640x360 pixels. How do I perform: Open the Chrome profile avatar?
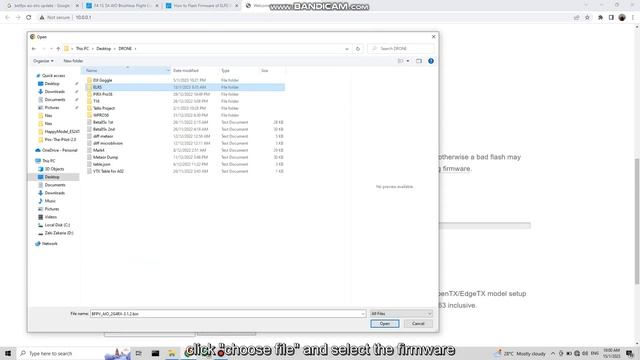coord(622,18)
